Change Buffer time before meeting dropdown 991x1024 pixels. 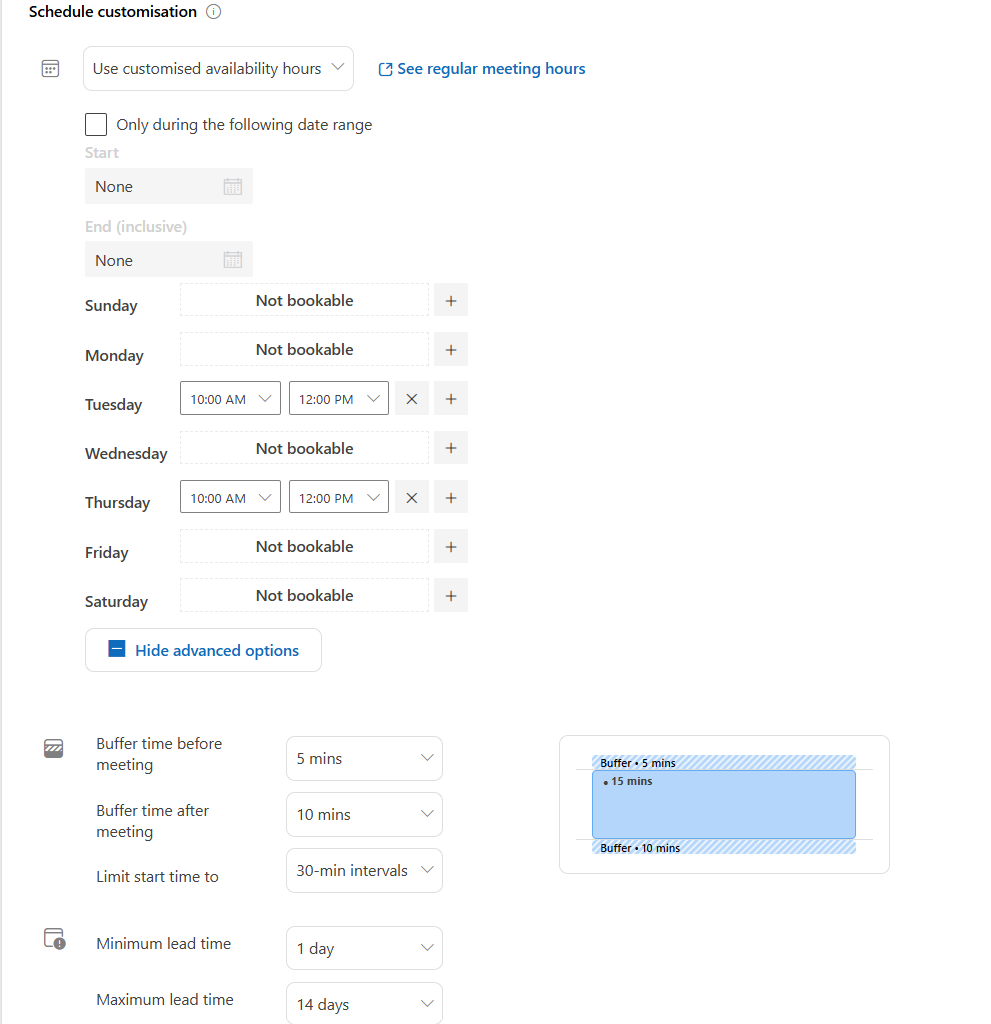[364, 759]
